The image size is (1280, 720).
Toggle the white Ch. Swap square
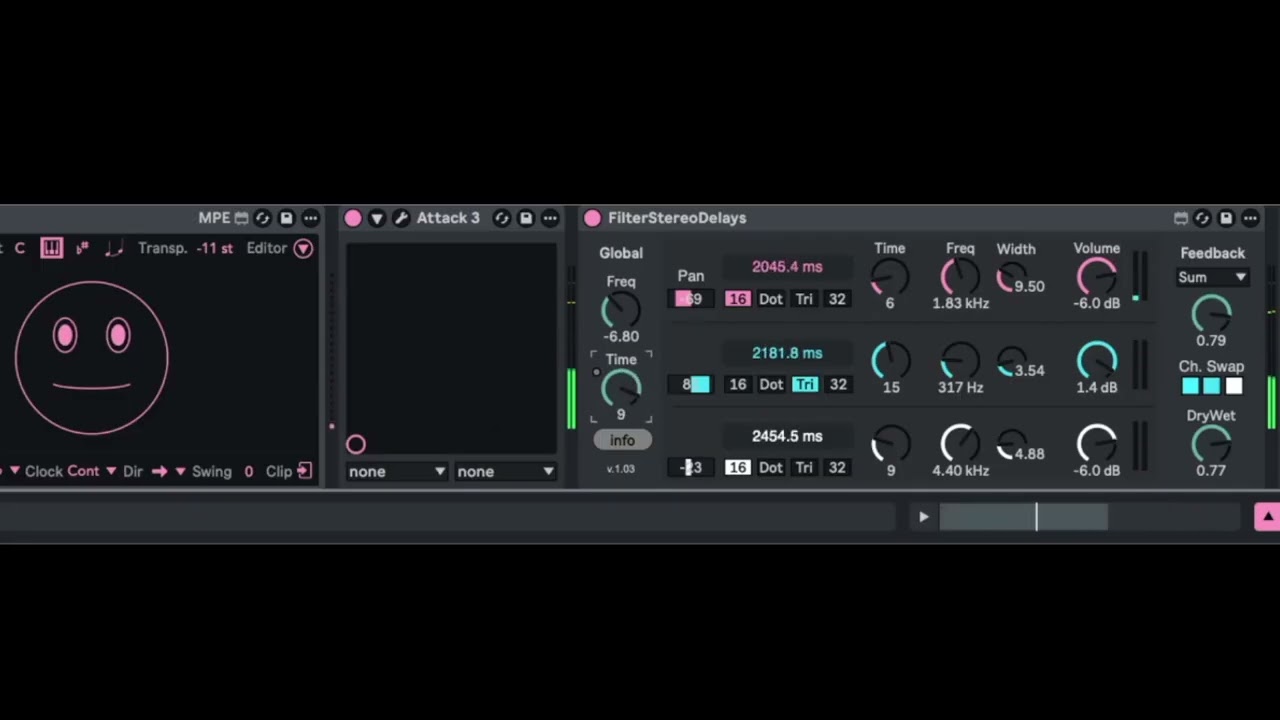point(1234,386)
